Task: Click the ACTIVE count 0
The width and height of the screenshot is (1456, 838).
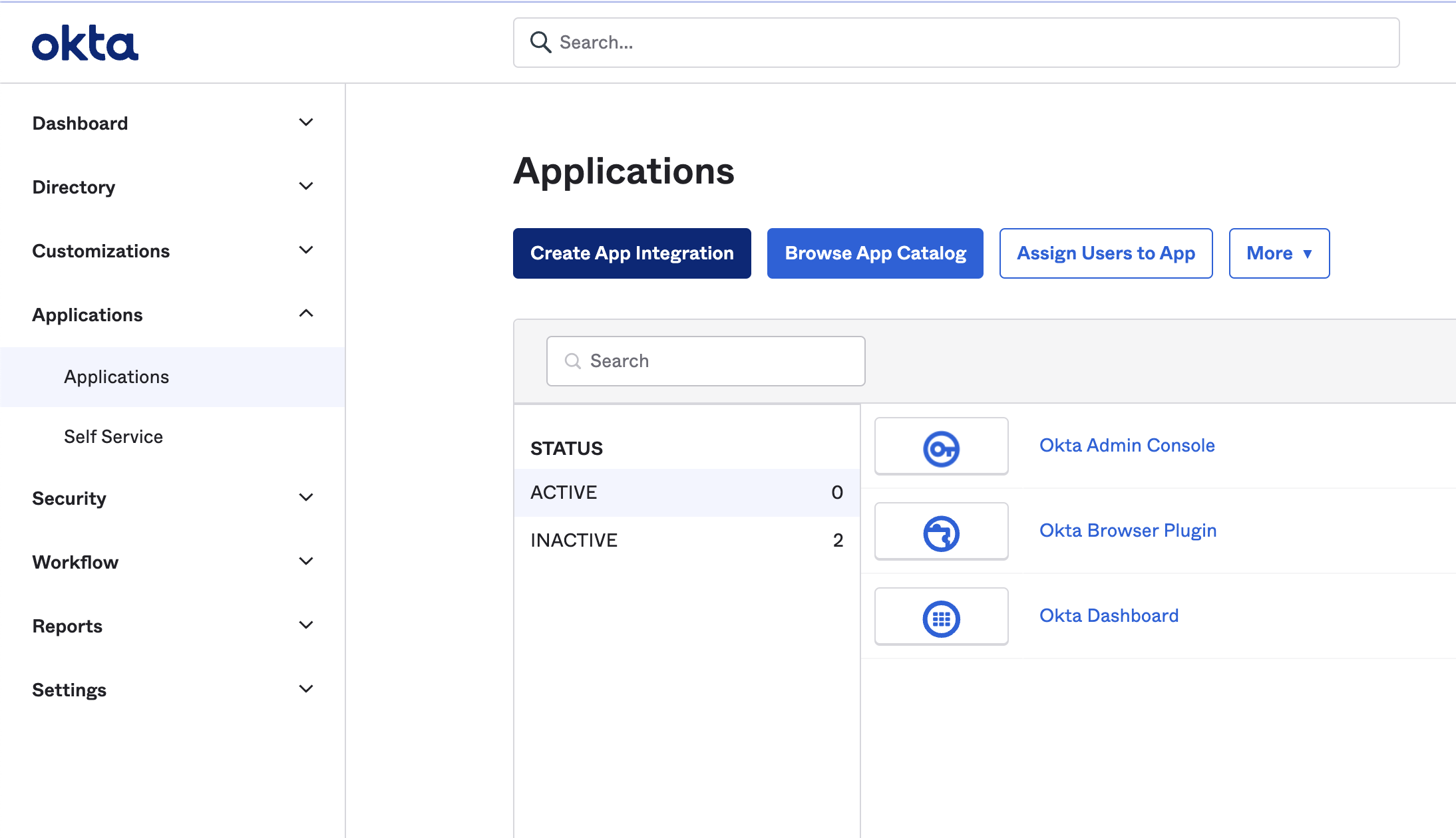Action: tap(837, 493)
